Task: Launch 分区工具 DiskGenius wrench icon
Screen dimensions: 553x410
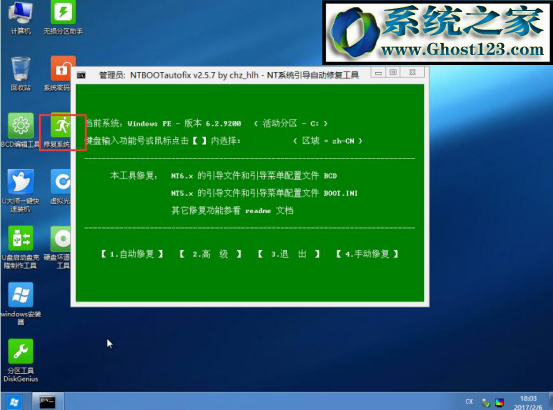Action: (x=21, y=360)
